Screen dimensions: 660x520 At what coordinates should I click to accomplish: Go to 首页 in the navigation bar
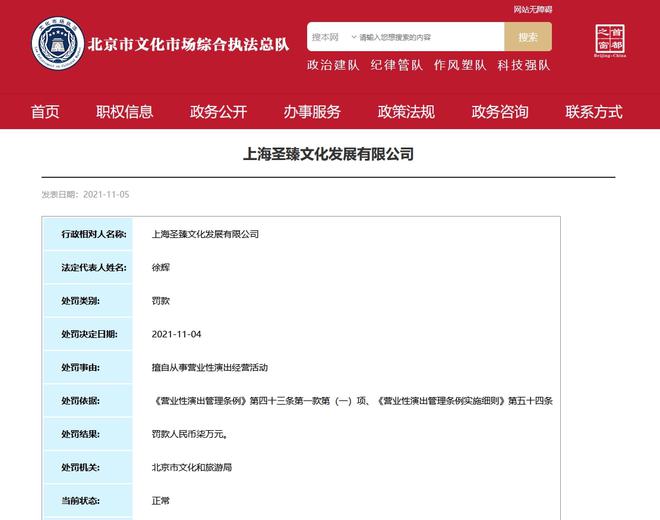[45, 112]
